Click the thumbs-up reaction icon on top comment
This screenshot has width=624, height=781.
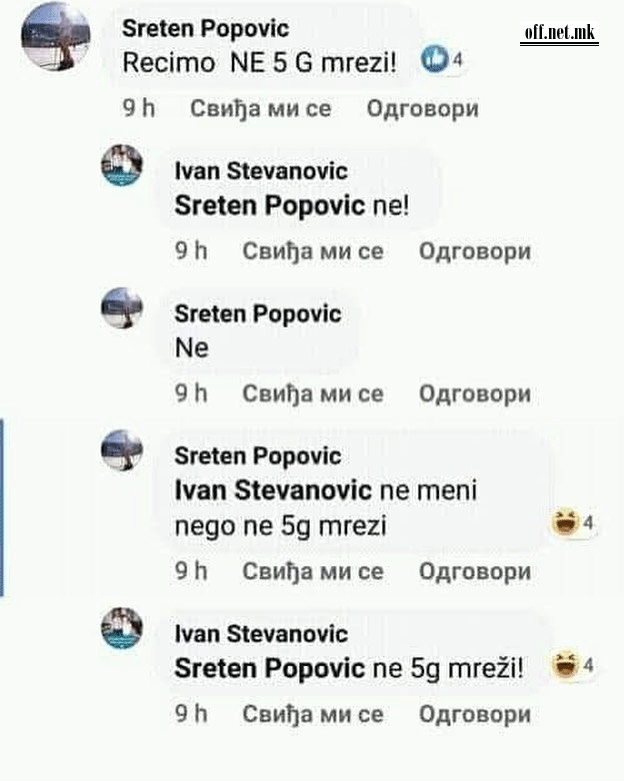[x=435, y=58]
